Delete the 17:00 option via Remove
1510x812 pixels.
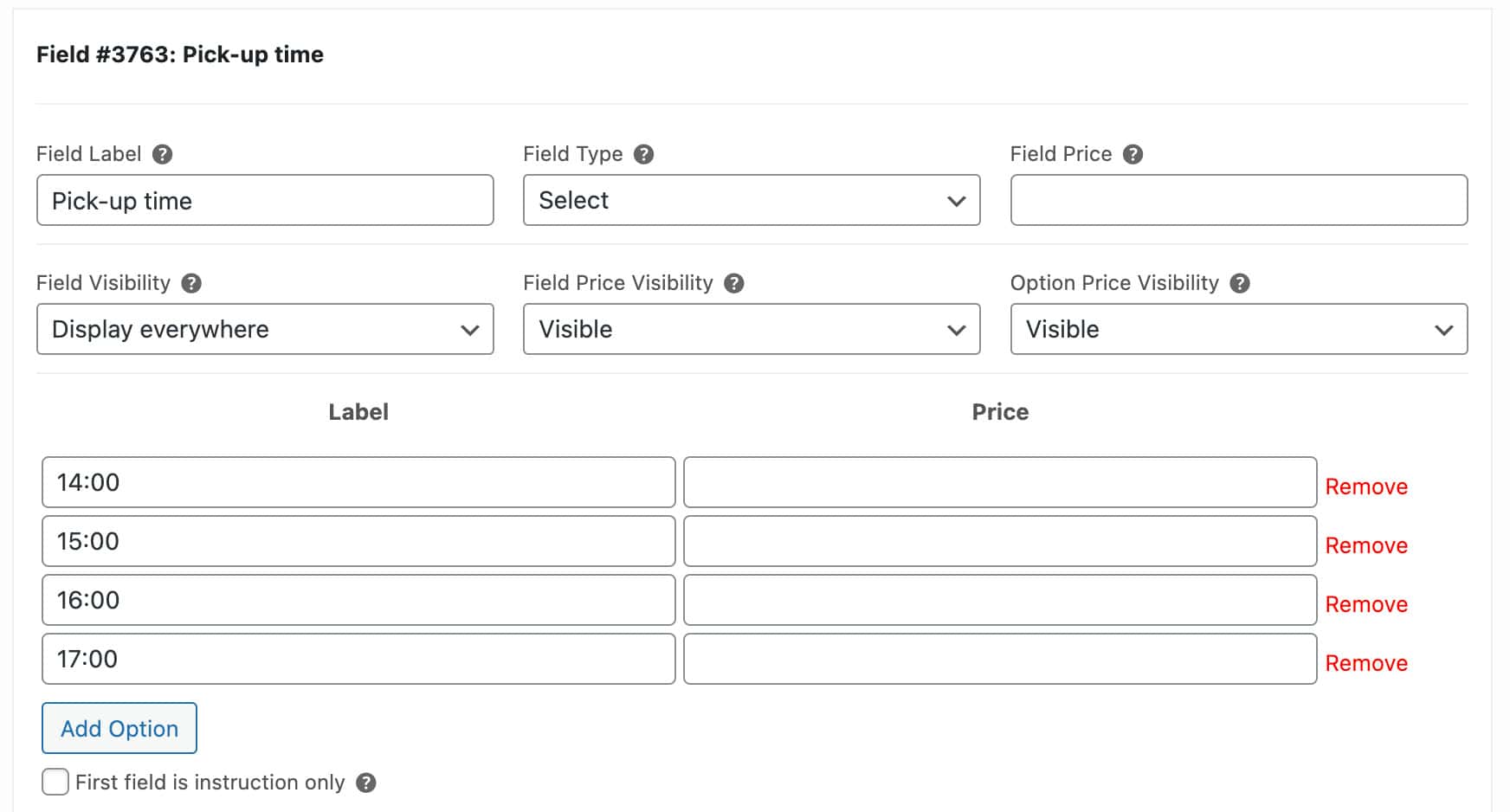tap(1365, 663)
